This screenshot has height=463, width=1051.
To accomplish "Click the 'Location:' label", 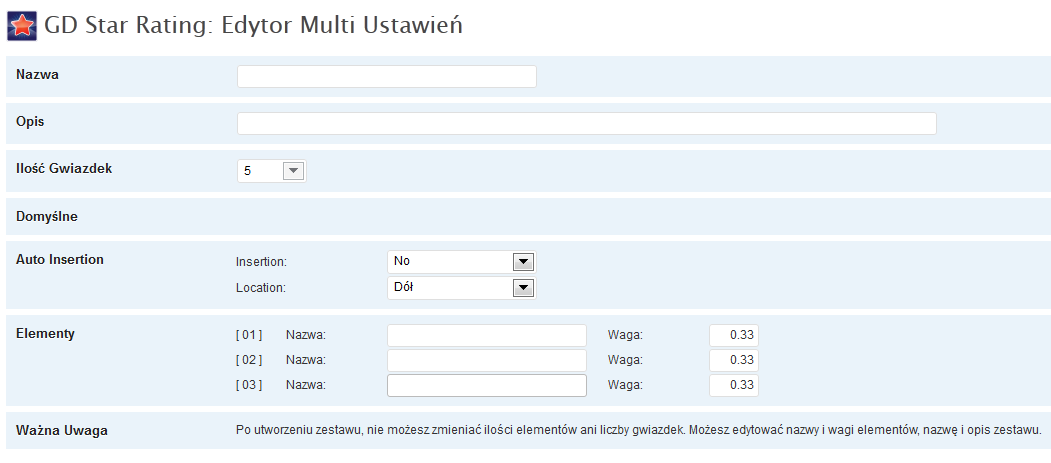I will pos(261,288).
